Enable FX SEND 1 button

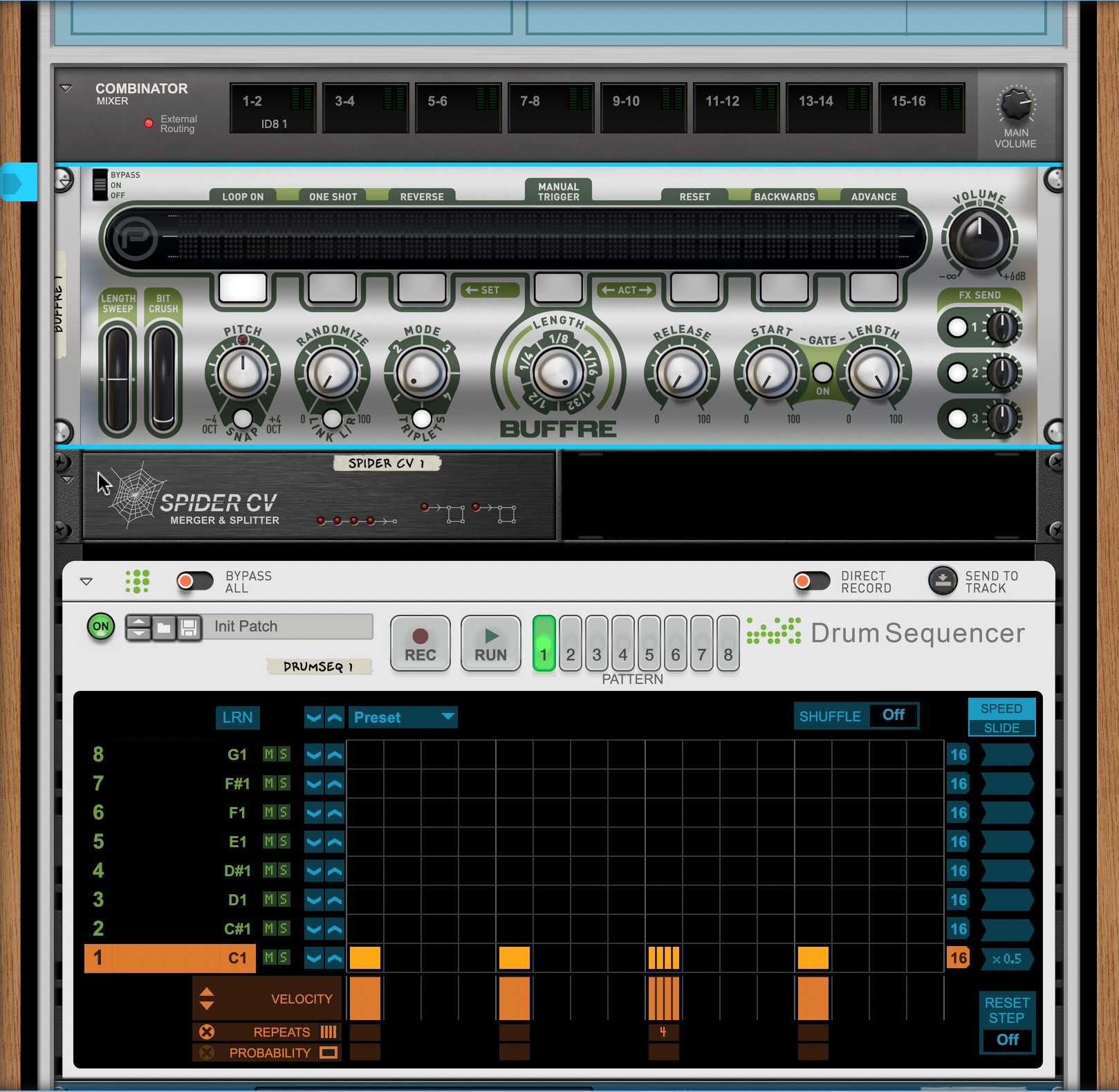pyautogui.click(x=957, y=327)
